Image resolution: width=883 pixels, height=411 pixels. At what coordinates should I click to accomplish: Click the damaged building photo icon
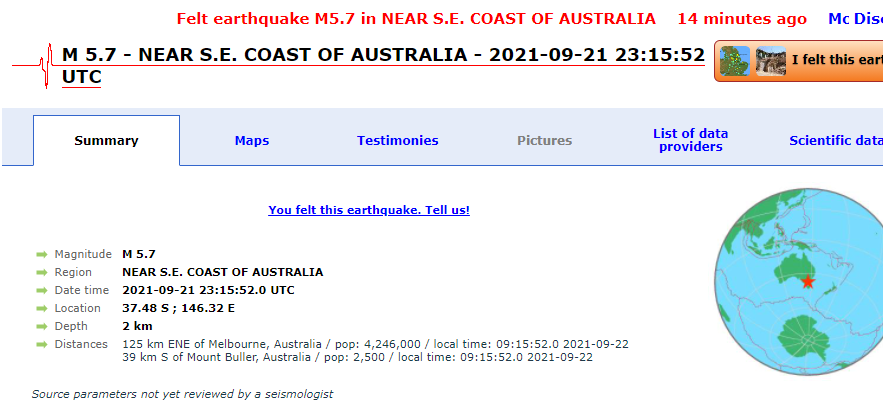click(x=770, y=60)
